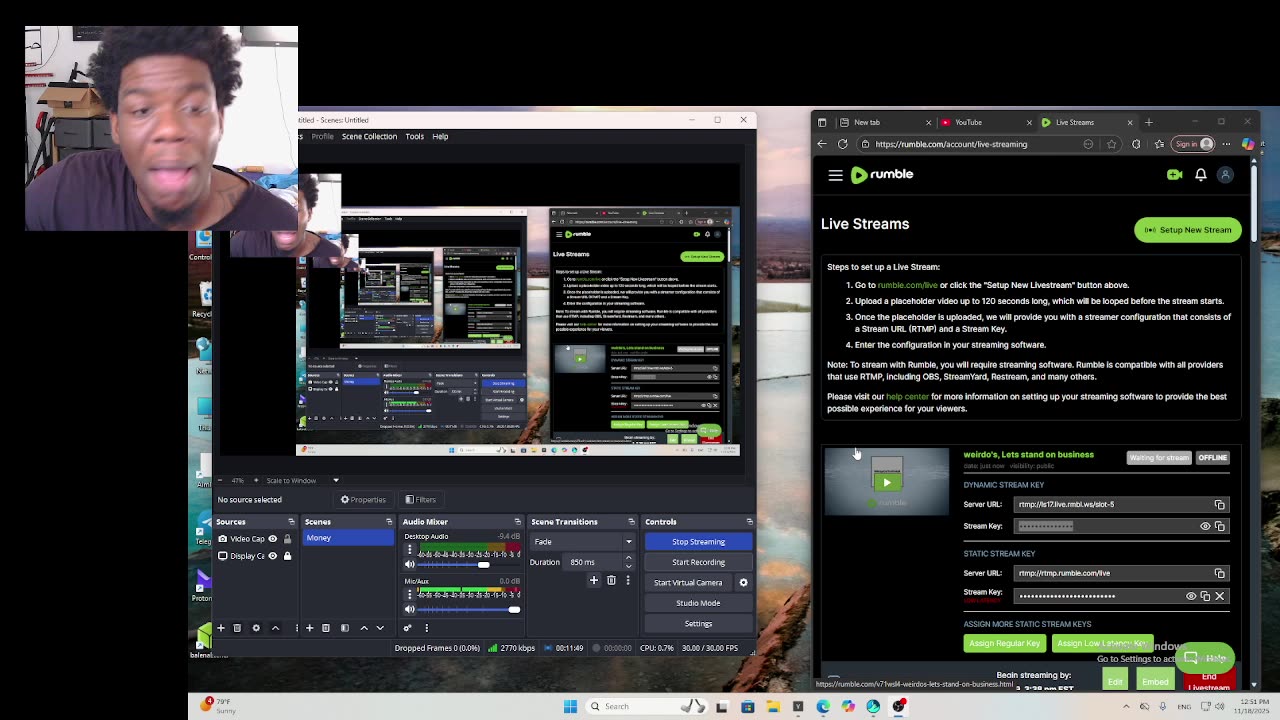The height and width of the screenshot is (720, 1280).
Task: Click the Rumble go-live camera icon
Action: click(1174, 174)
